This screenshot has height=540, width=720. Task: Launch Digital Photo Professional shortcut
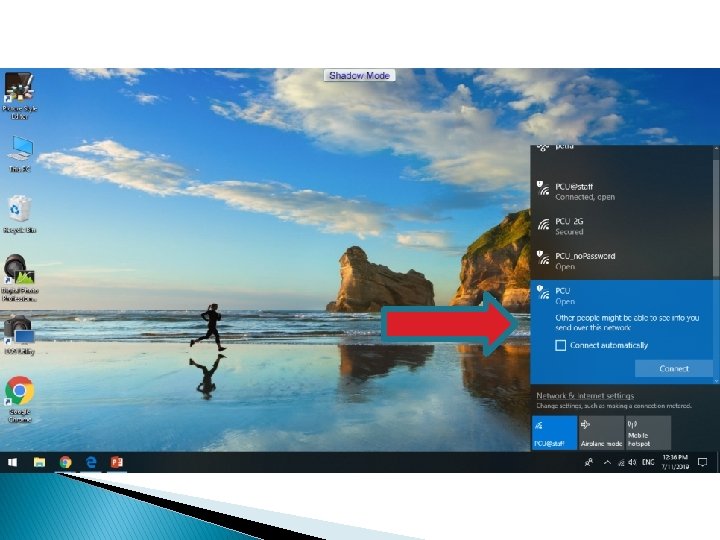(19, 278)
